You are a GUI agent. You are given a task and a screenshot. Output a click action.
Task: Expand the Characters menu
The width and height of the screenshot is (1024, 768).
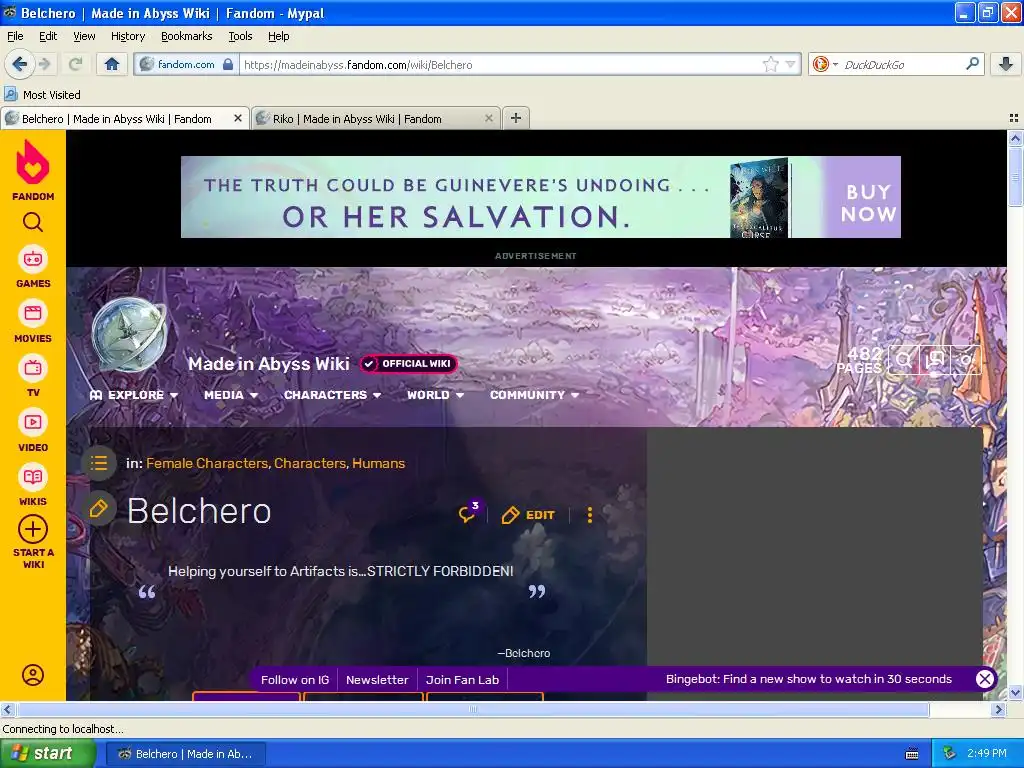coord(332,395)
